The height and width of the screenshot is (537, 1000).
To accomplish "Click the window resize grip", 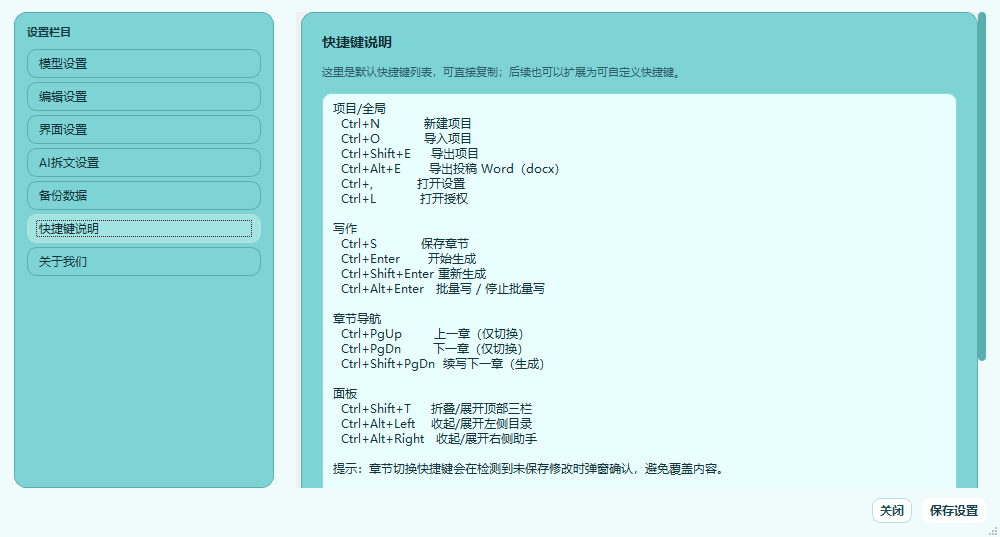I will [993, 531].
